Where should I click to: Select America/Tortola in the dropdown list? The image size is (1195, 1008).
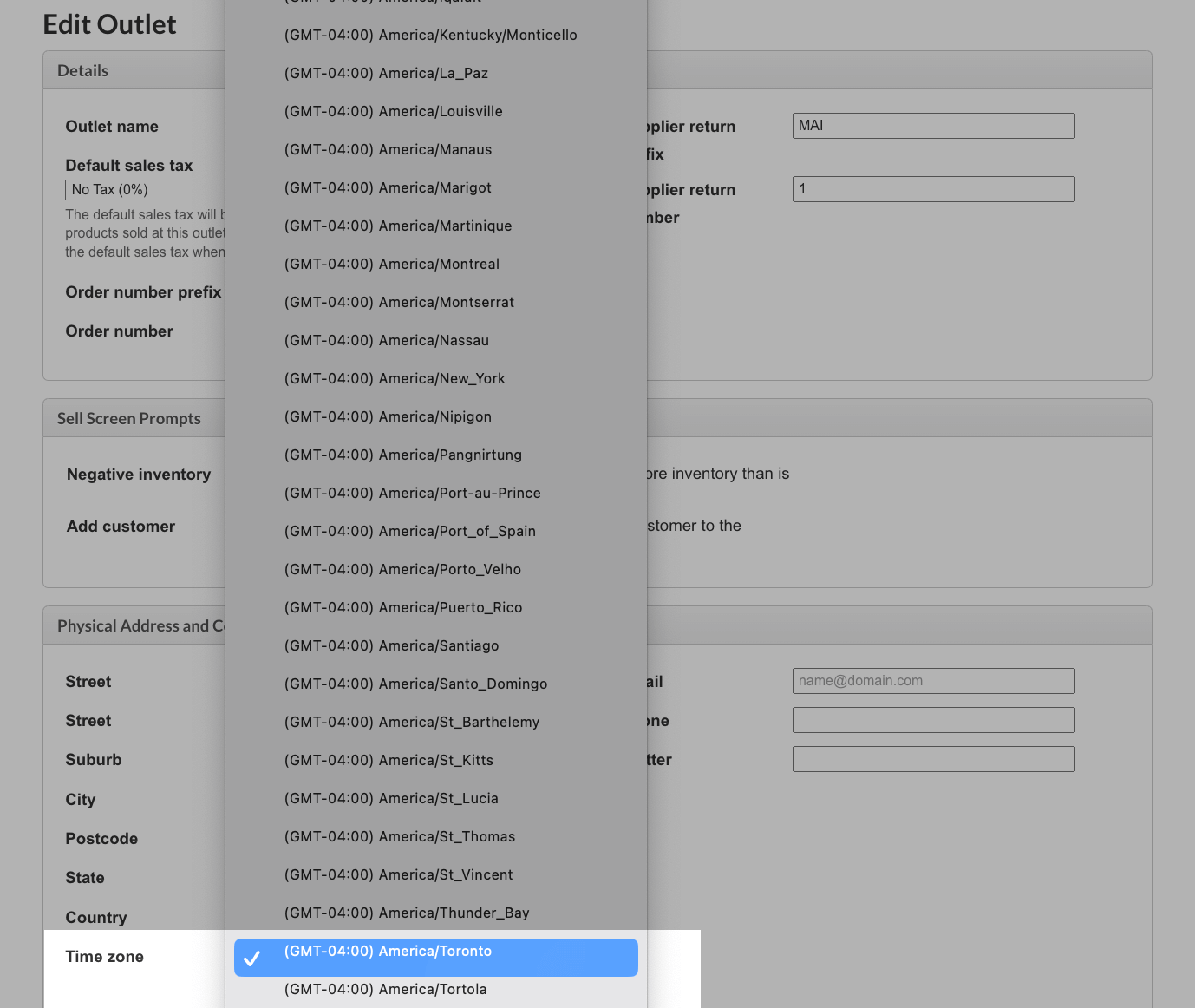point(385,990)
